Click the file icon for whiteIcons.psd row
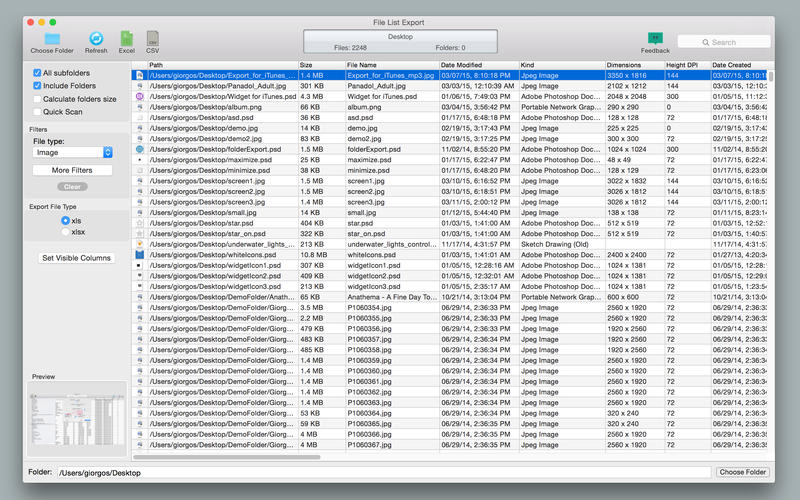 tap(139, 254)
